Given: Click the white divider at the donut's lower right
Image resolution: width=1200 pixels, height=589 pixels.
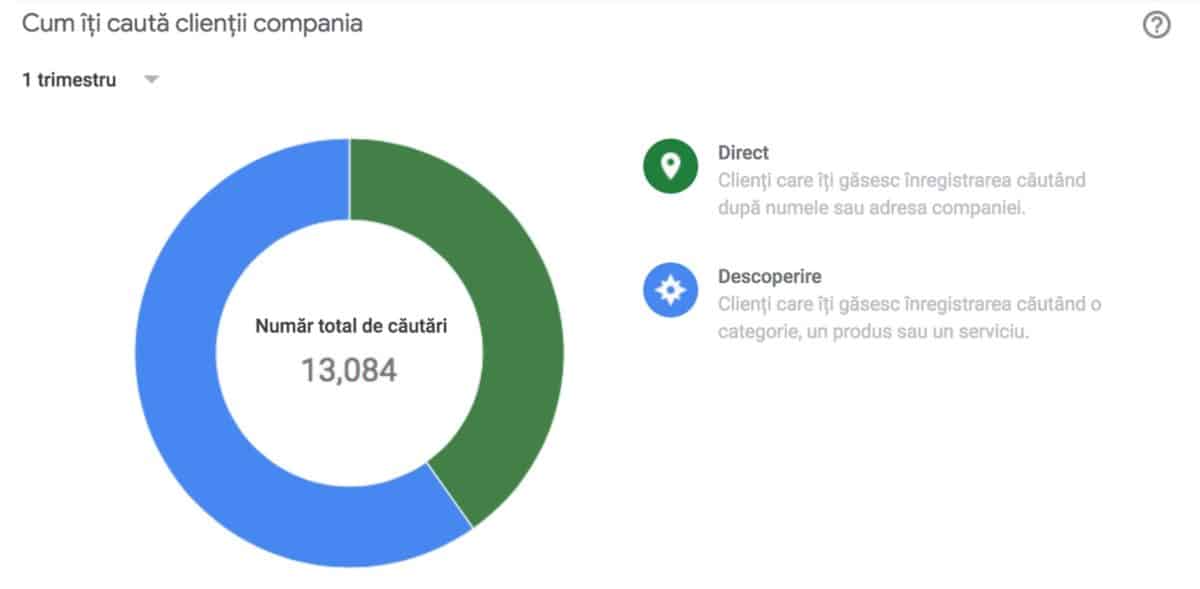Looking at the screenshot, I should click(449, 495).
